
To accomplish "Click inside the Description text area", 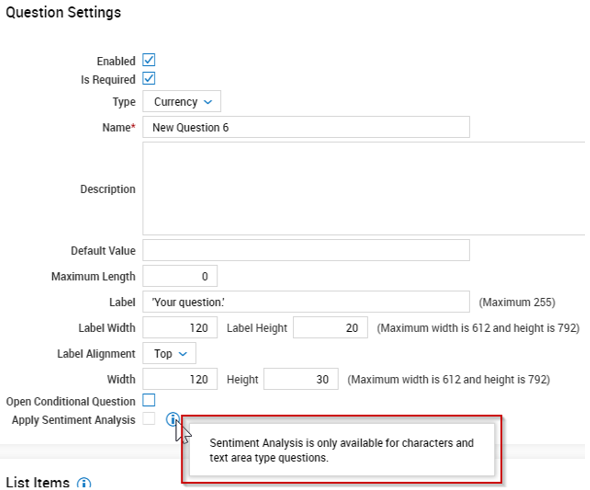I will coord(363,189).
